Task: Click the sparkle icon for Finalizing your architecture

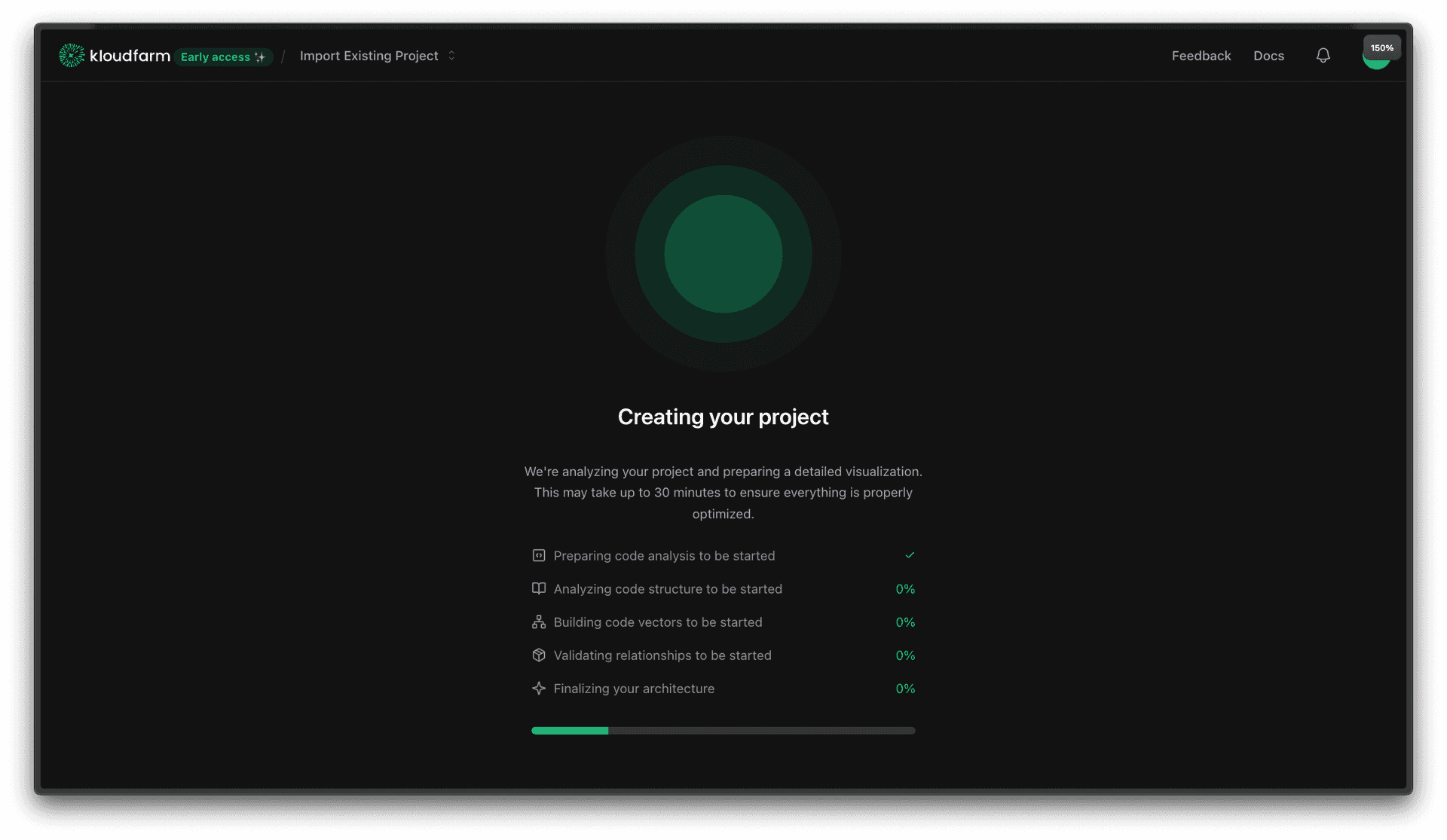Action: coord(538,688)
